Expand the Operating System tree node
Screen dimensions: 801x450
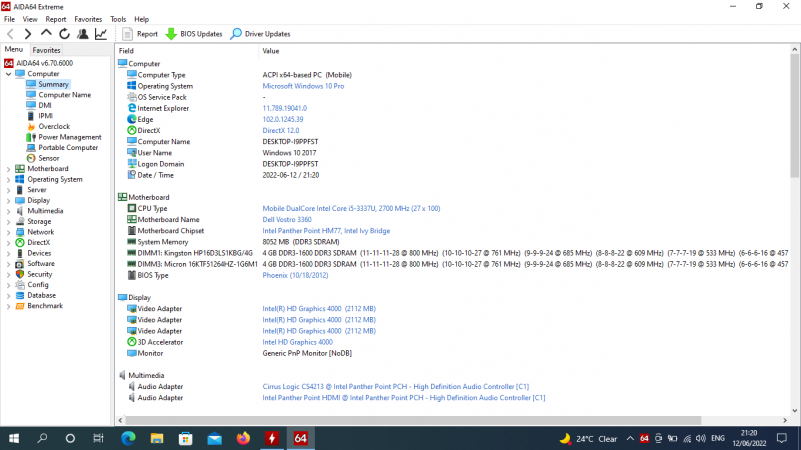(8, 180)
